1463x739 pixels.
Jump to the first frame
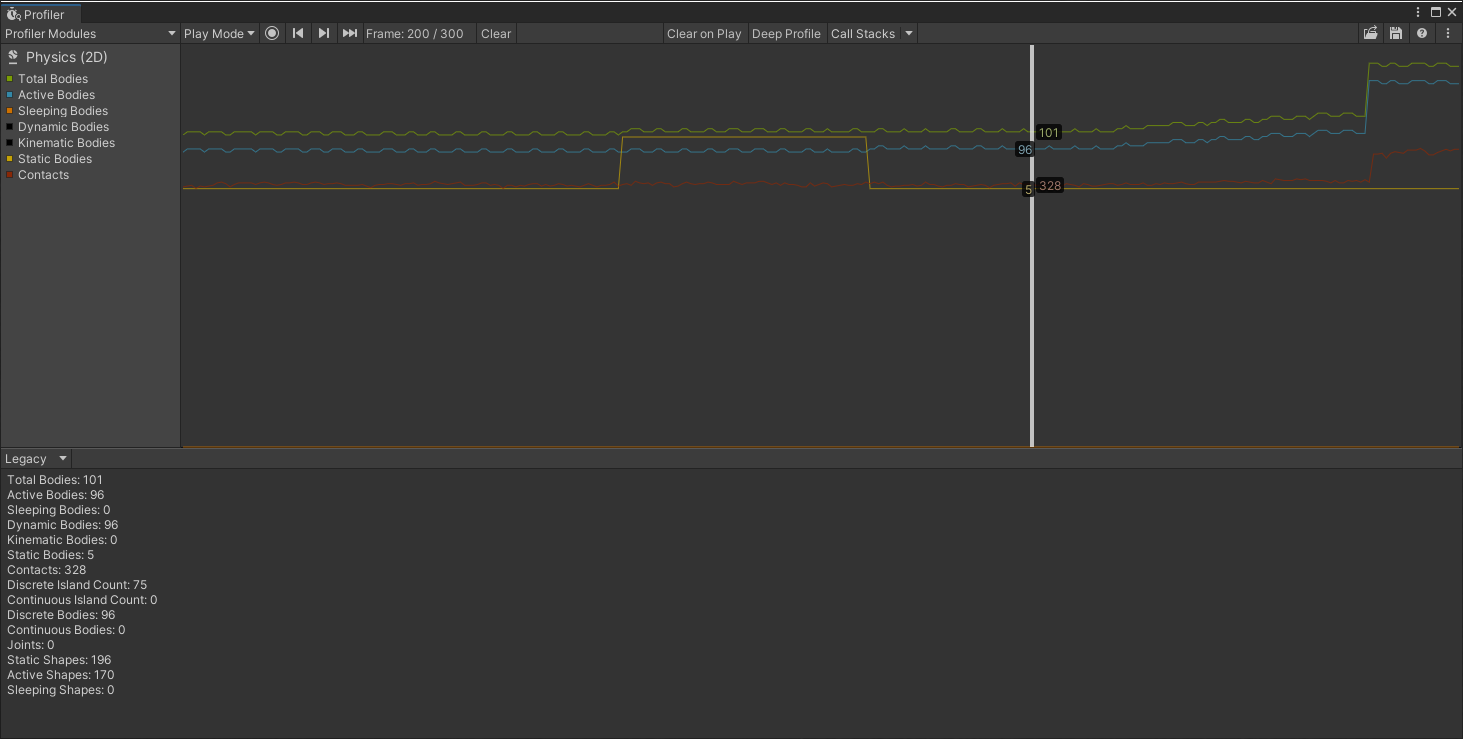pos(298,33)
